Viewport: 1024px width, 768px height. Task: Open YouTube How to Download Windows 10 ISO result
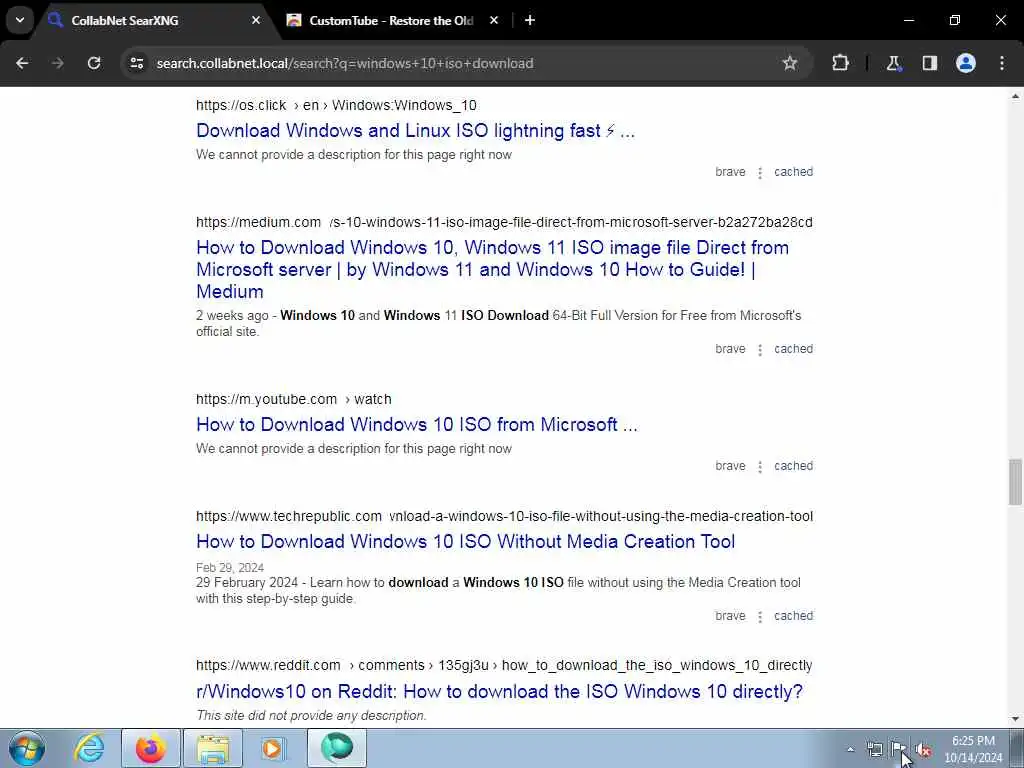[417, 424]
